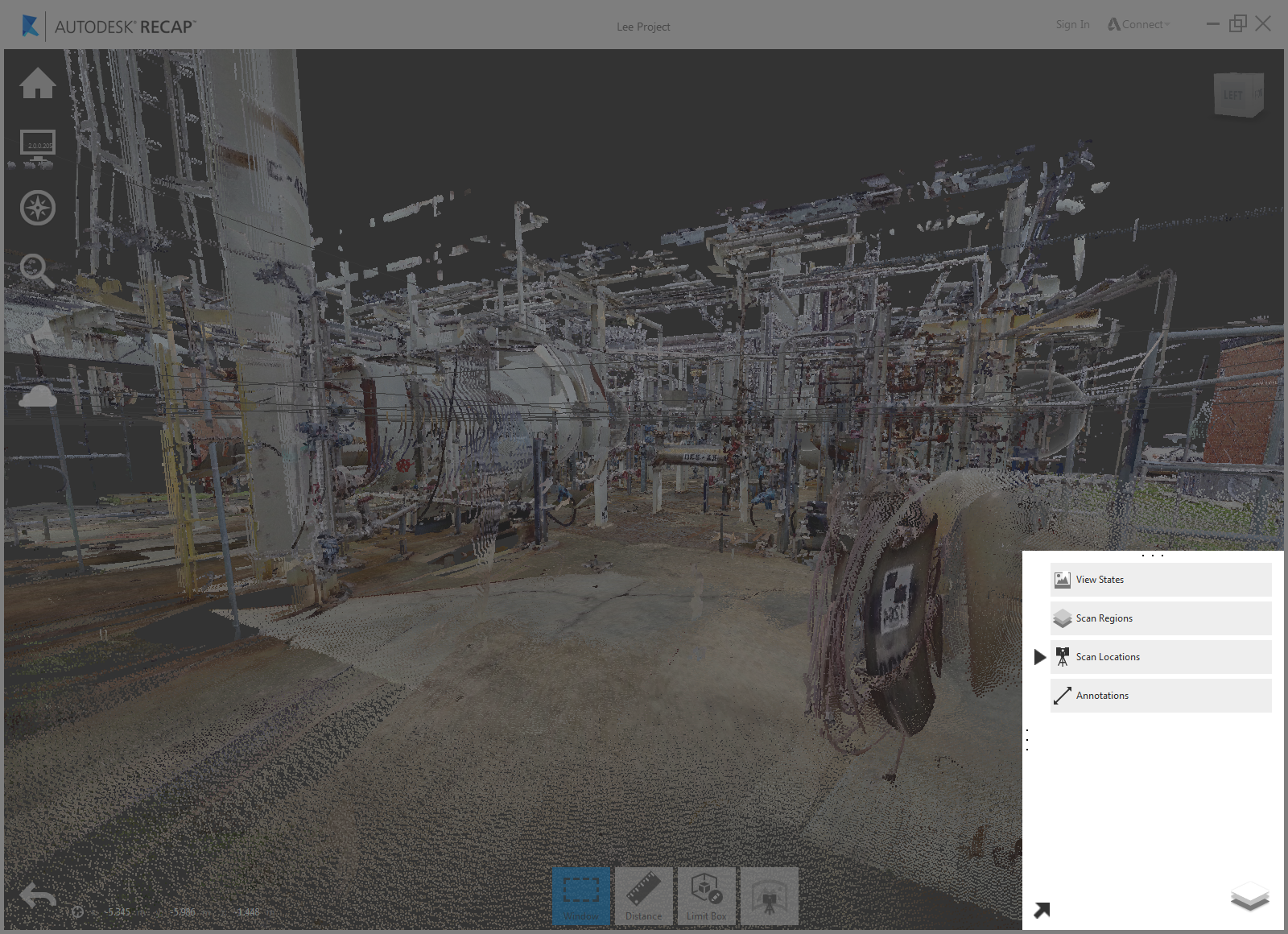Image resolution: width=1288 pixels, height=934 pixels.
Task: Open the Annotations panel row
Action: point(1161,696)
